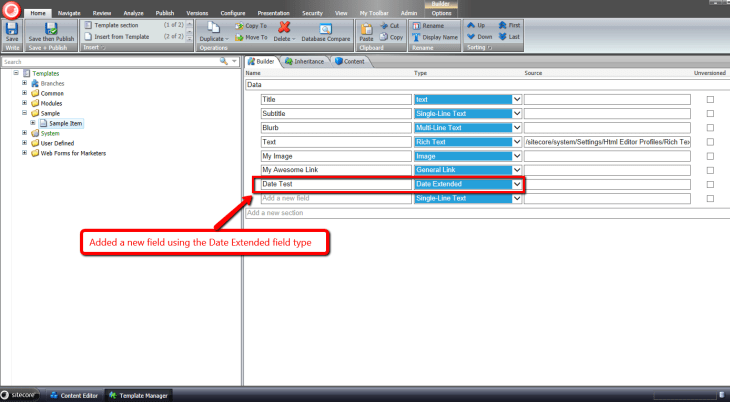
Task: Open type dropdown for Date Test field
Action: tap(517, 184)
